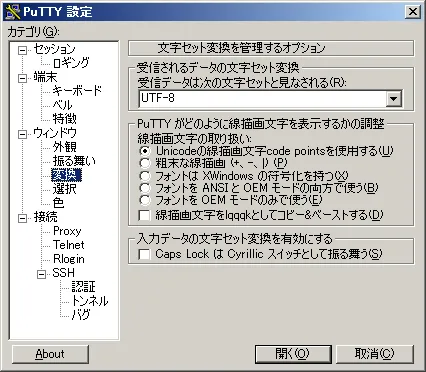Image resolution: width=426 pixels, height=372 pixels.
Task: Click 受信データは次の文字セットと見なされる(R): label
Action: (242, 82)
